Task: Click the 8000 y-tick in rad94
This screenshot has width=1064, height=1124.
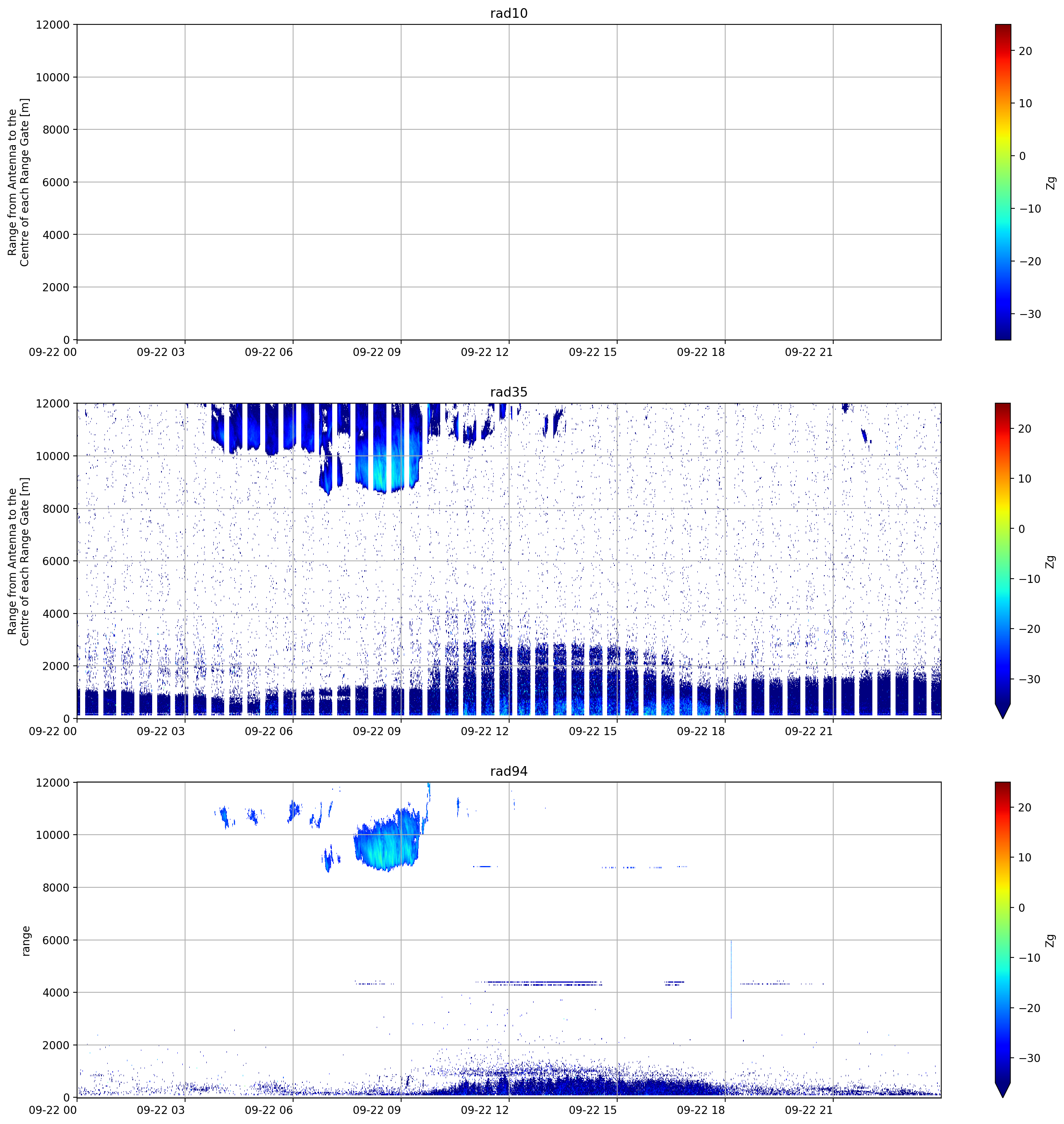Action: [x=56, y=888]
